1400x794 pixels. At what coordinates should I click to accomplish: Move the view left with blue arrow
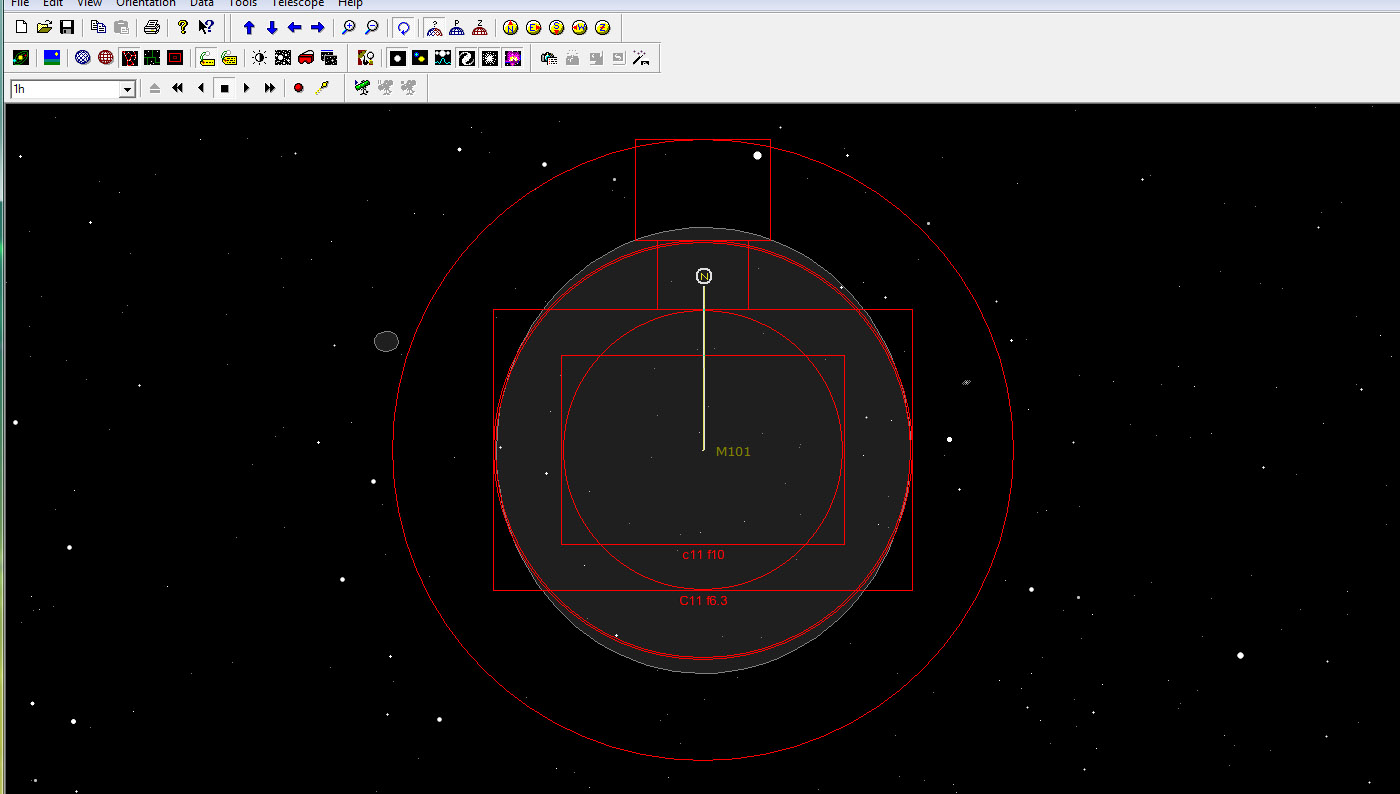(295, 27)
